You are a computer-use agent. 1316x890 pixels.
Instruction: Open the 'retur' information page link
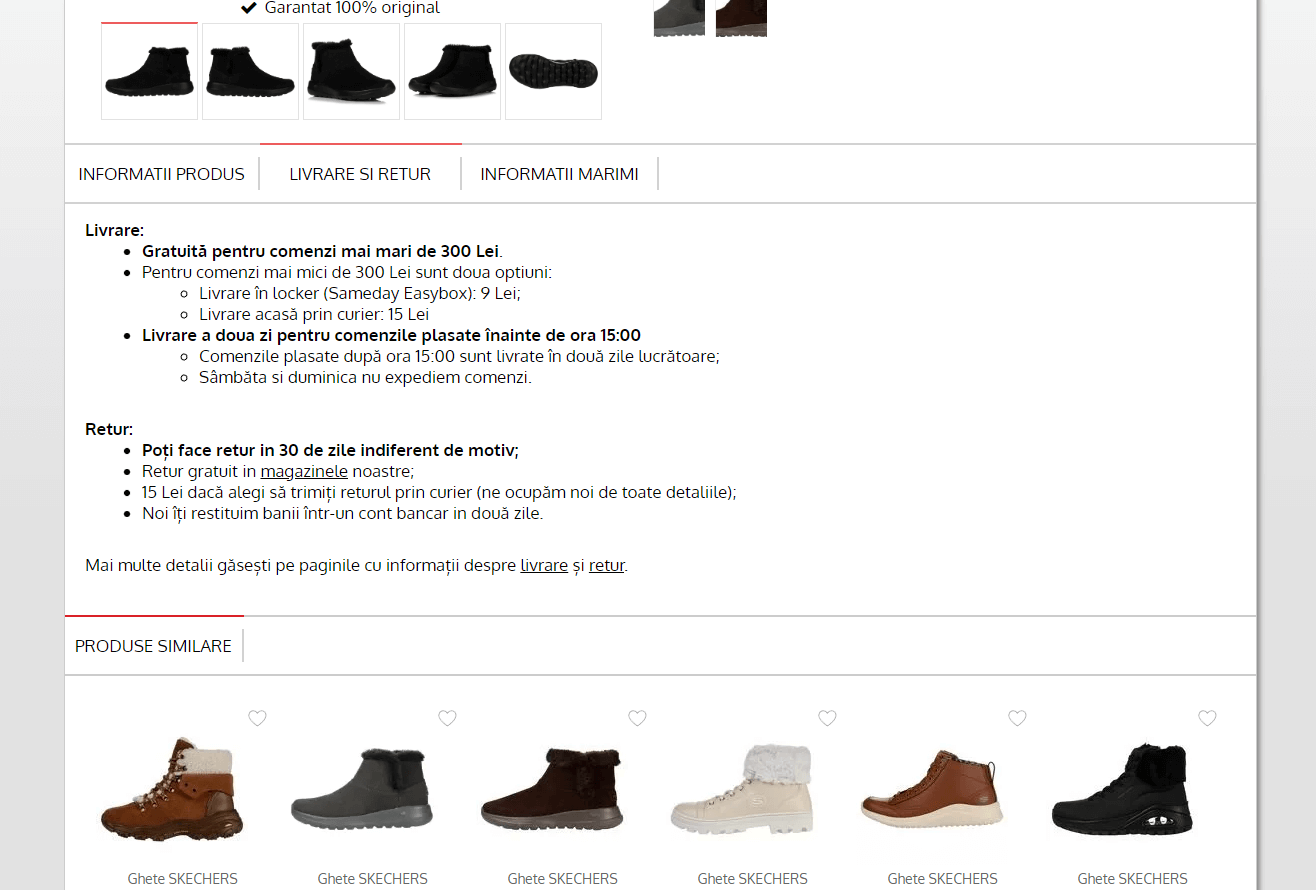606,565
